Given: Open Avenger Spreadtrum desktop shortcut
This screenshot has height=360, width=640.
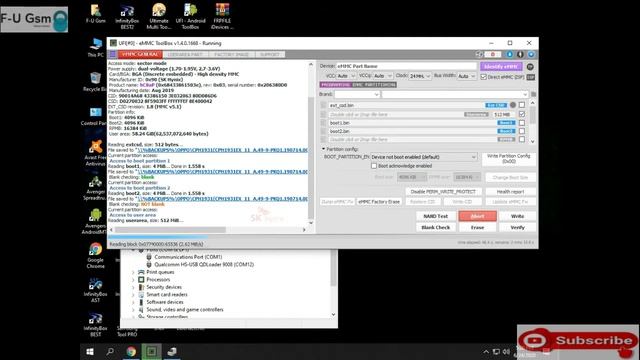Looking at the screenshot, I should coord(95,188).
